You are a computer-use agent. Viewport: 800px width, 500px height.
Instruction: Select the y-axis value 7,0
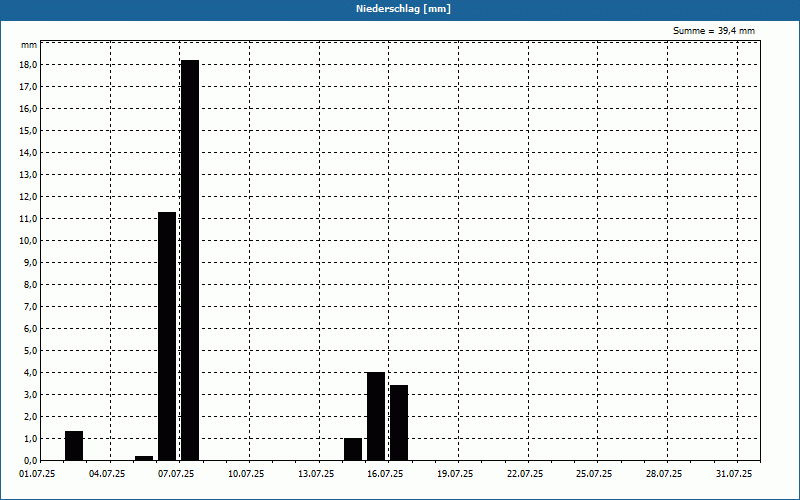30,307
